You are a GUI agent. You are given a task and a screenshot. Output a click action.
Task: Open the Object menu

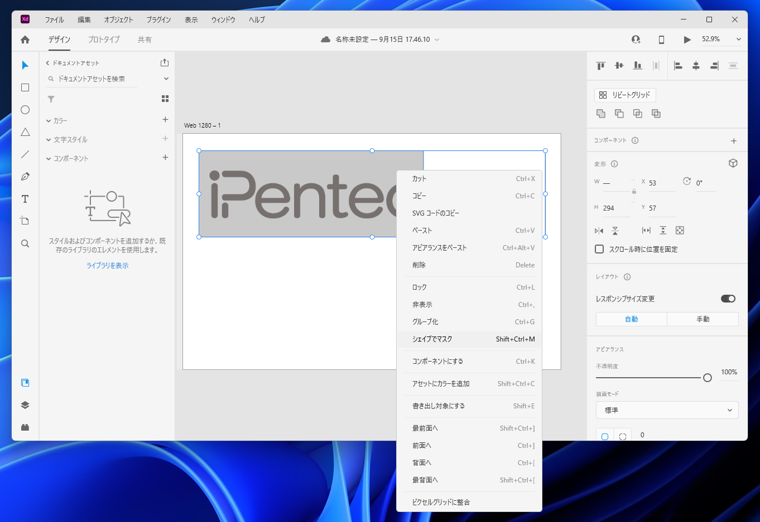pyautogui.click(x=118, y=20)
